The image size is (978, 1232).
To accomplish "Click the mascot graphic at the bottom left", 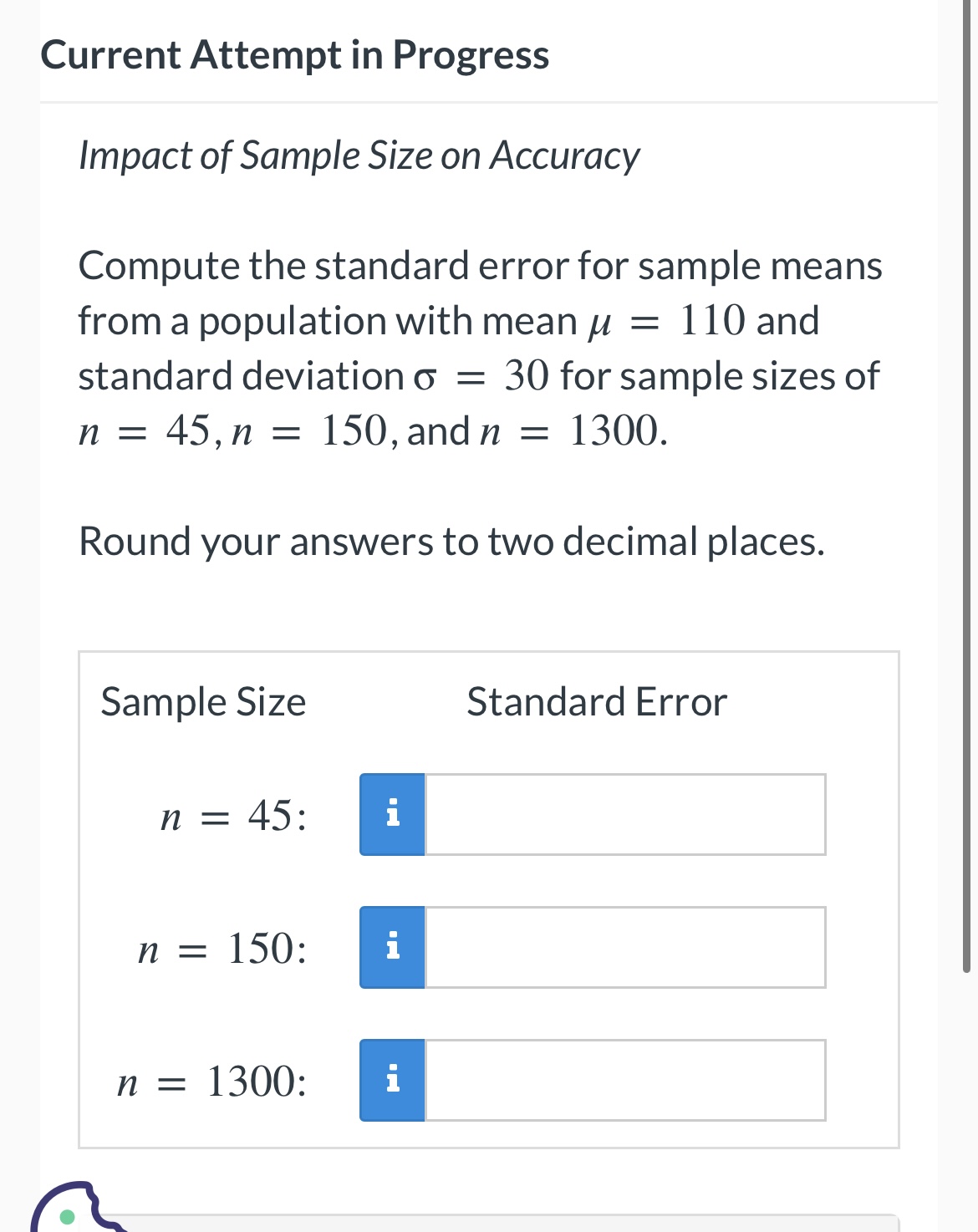I will [x=79, y=1204].
